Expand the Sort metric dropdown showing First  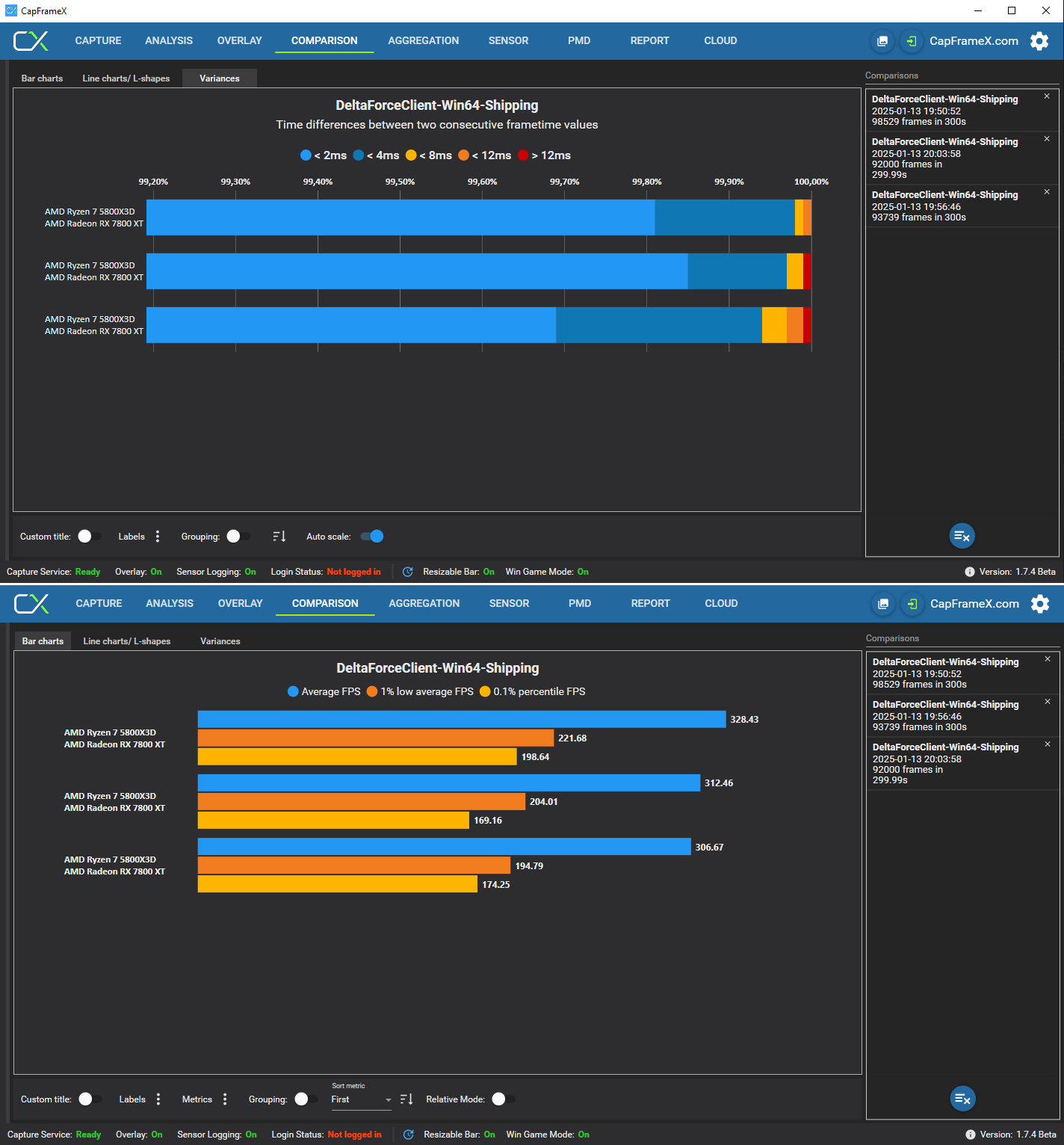pyautogui.click(x=362, y=1100)
